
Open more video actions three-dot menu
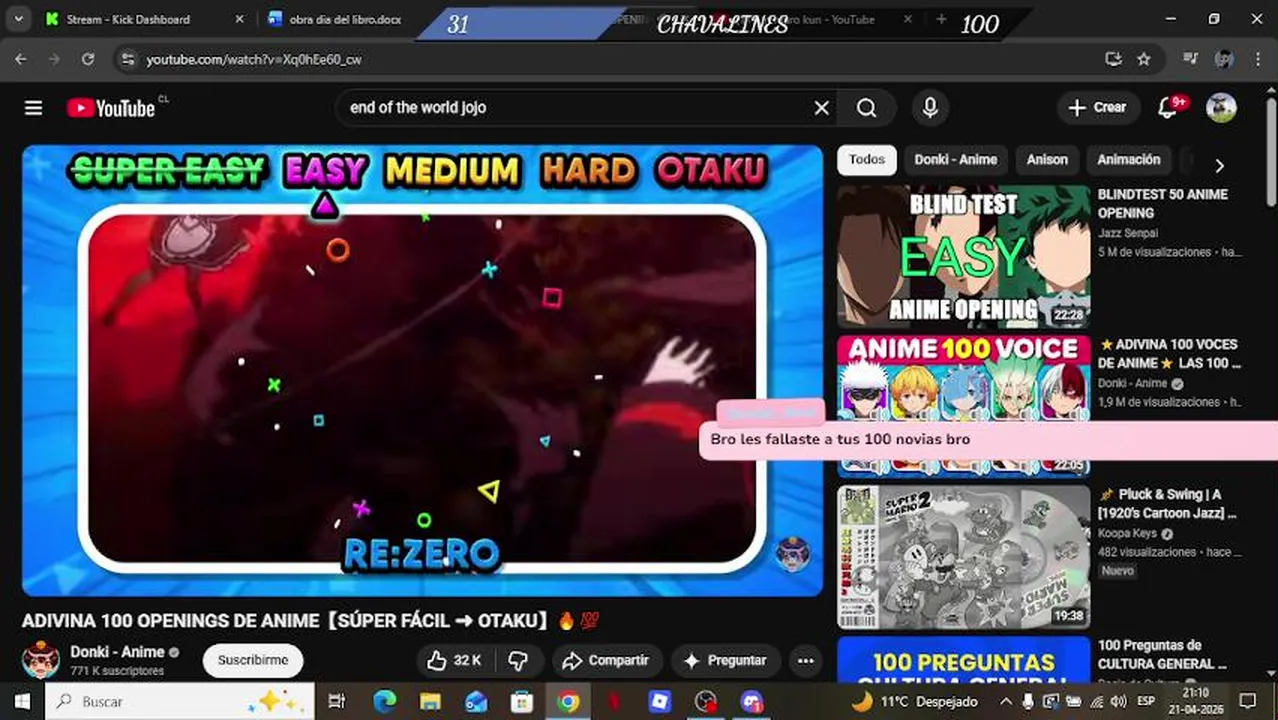806,660
